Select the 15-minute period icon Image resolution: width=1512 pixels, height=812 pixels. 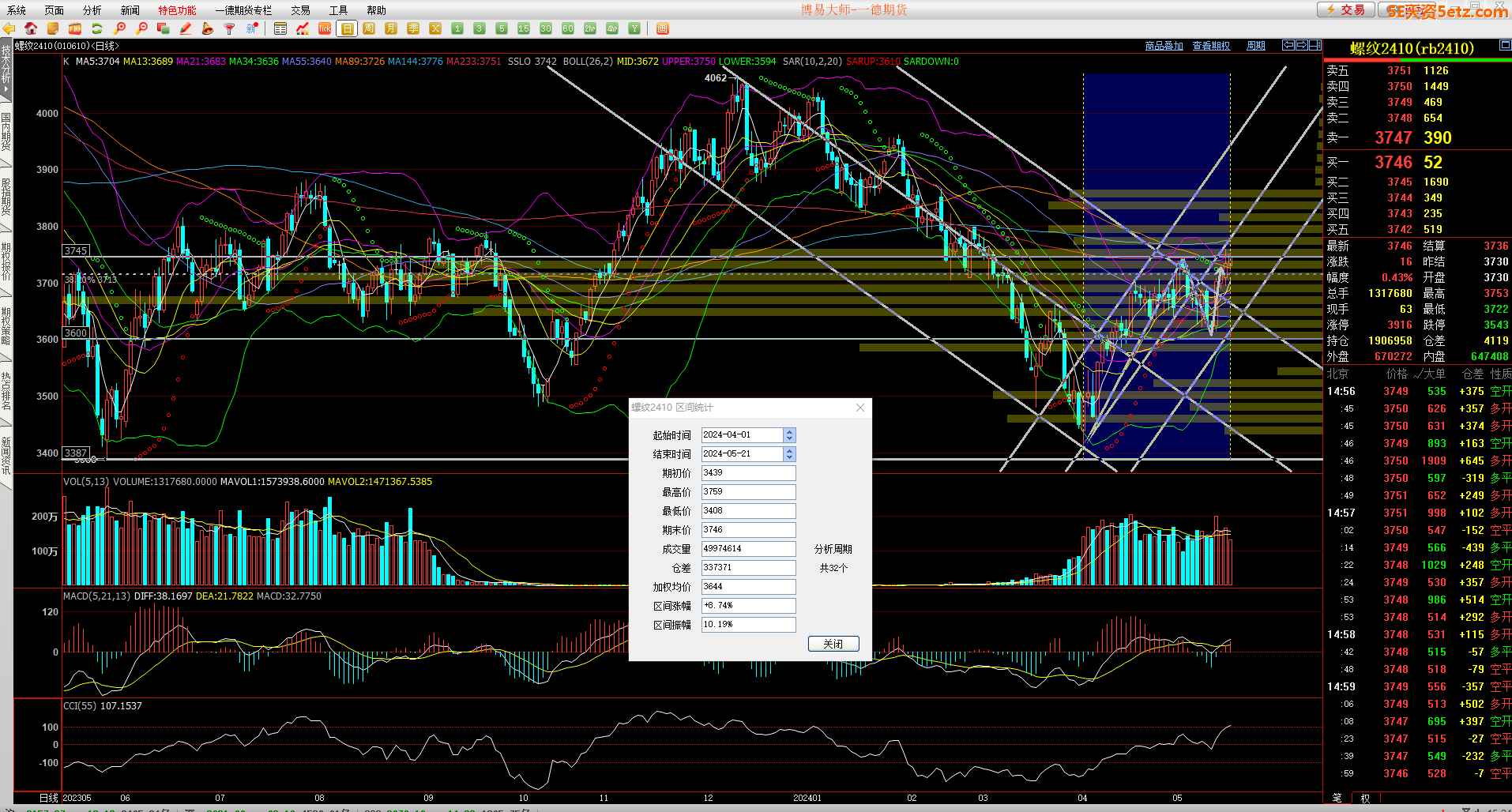coord(524,28)
